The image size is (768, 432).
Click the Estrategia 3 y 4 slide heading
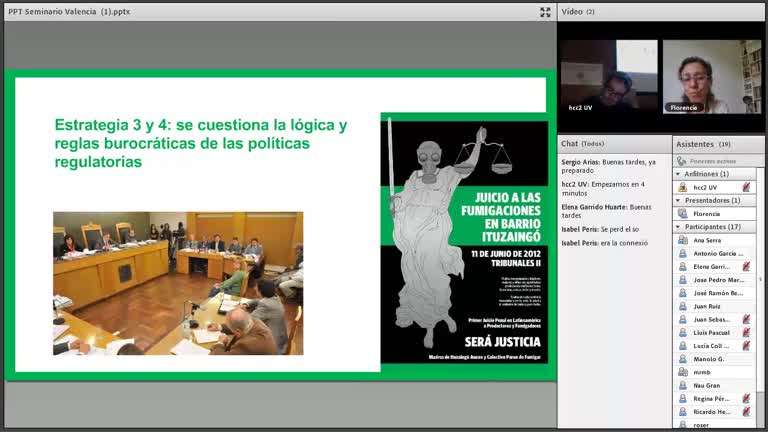coord(201,143)
